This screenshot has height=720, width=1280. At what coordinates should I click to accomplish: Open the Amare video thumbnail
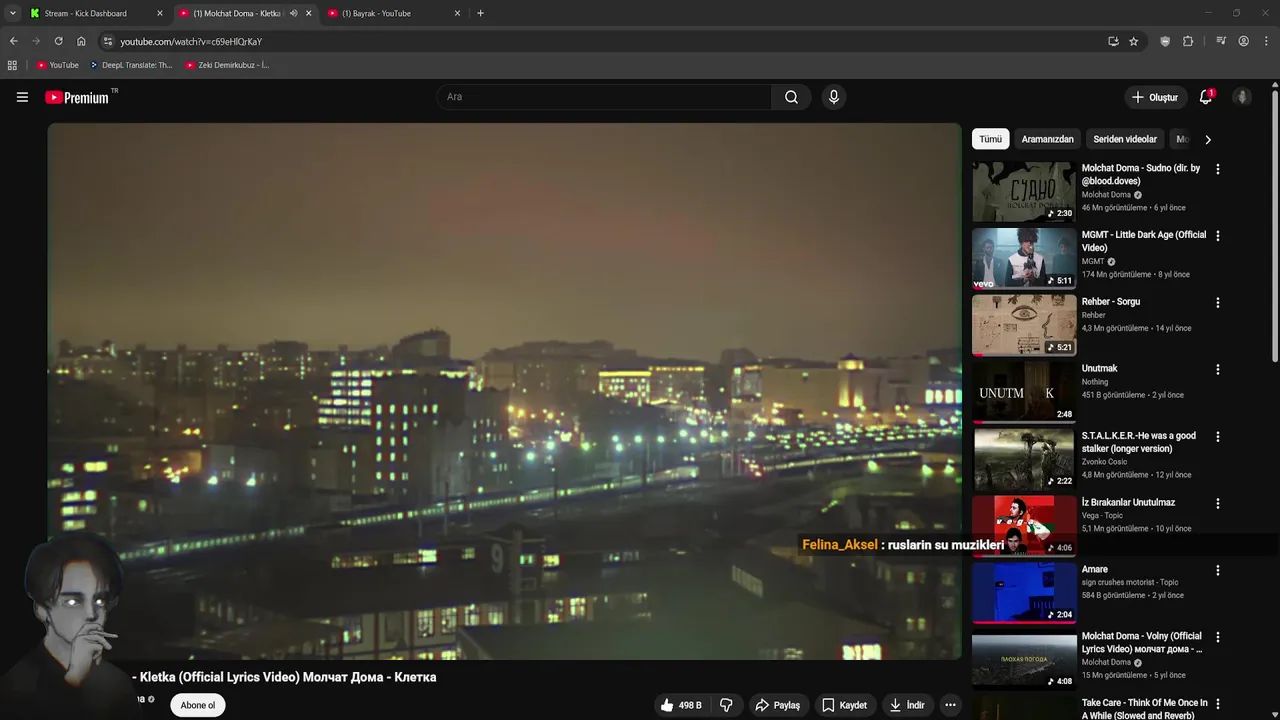click(x=1024, y=593)
